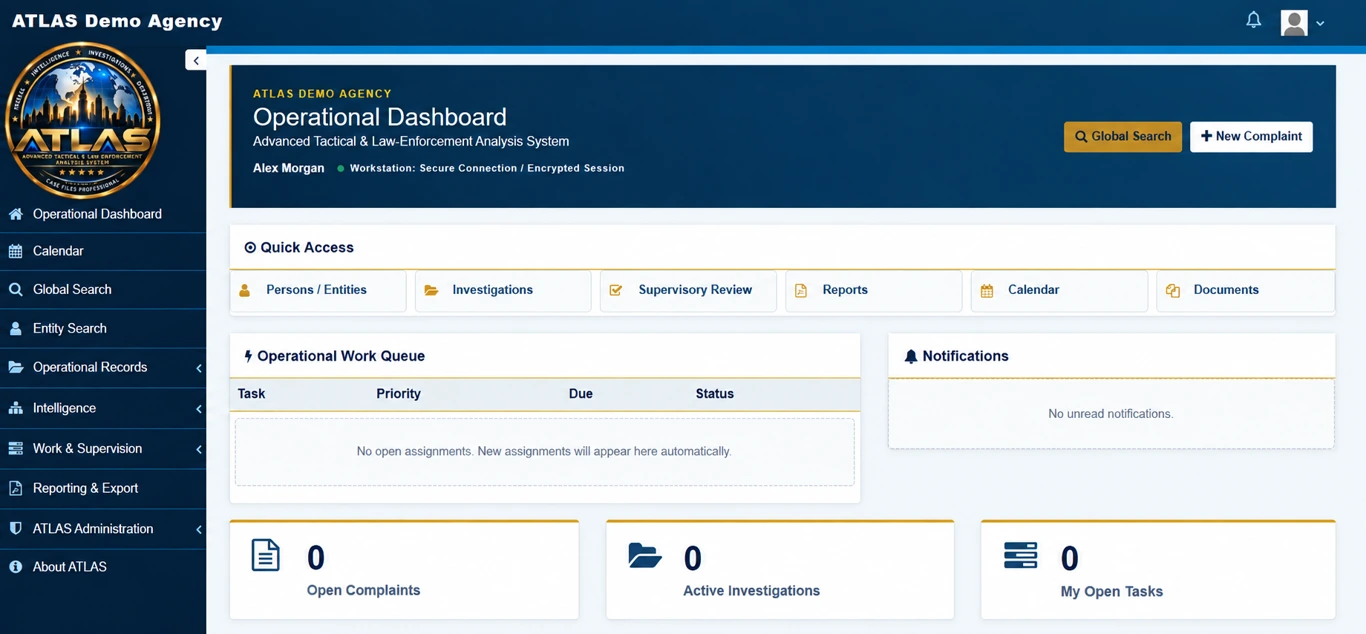Click the copy icon on Documents tile
Screen dimensions: 1366x634
click(x=1173, y=291)
